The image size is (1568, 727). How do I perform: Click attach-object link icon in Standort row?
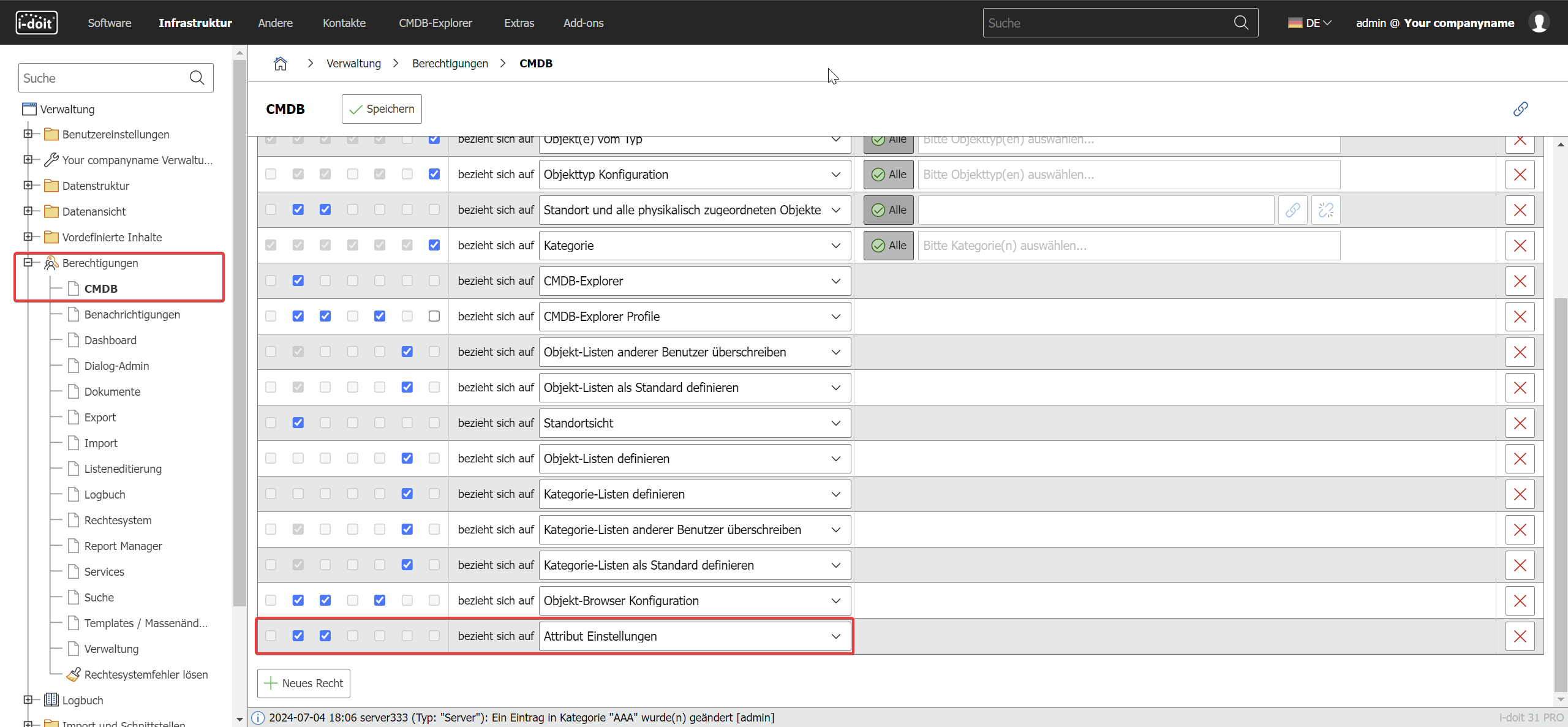click(x=1292, y=210)
